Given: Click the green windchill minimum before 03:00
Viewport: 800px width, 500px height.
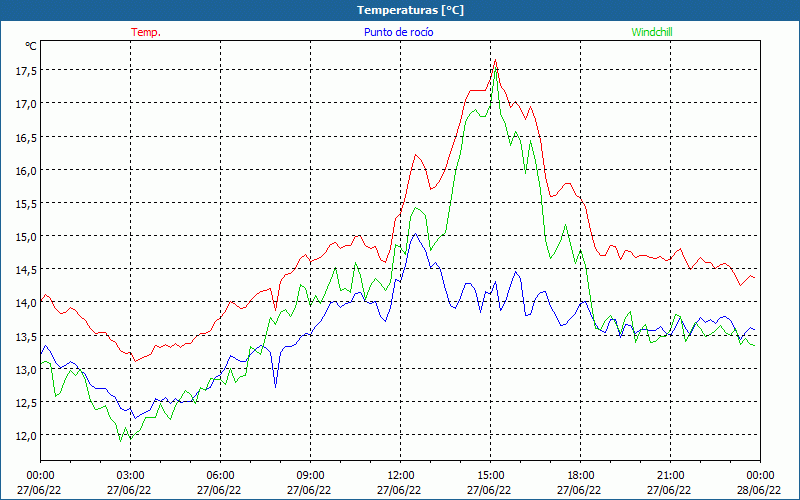Looking at the screenshot, I should coord(121,440).
